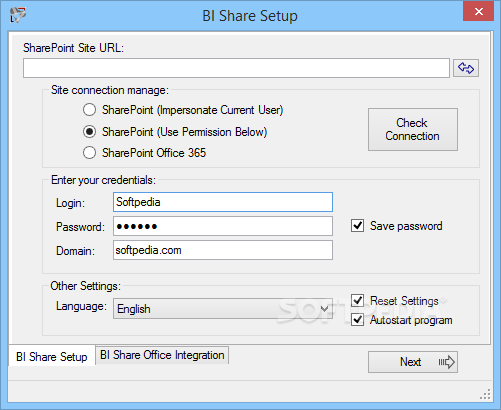Click the blue arrows icon beside URL field
The height and width of the screenshot is (410, 501).
click(466, 68)
